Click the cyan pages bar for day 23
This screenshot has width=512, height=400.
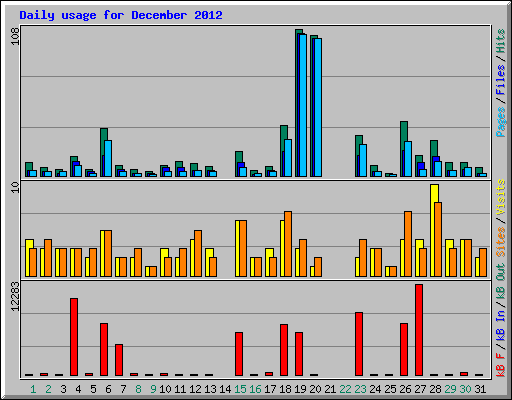click(x=363, y=160)
